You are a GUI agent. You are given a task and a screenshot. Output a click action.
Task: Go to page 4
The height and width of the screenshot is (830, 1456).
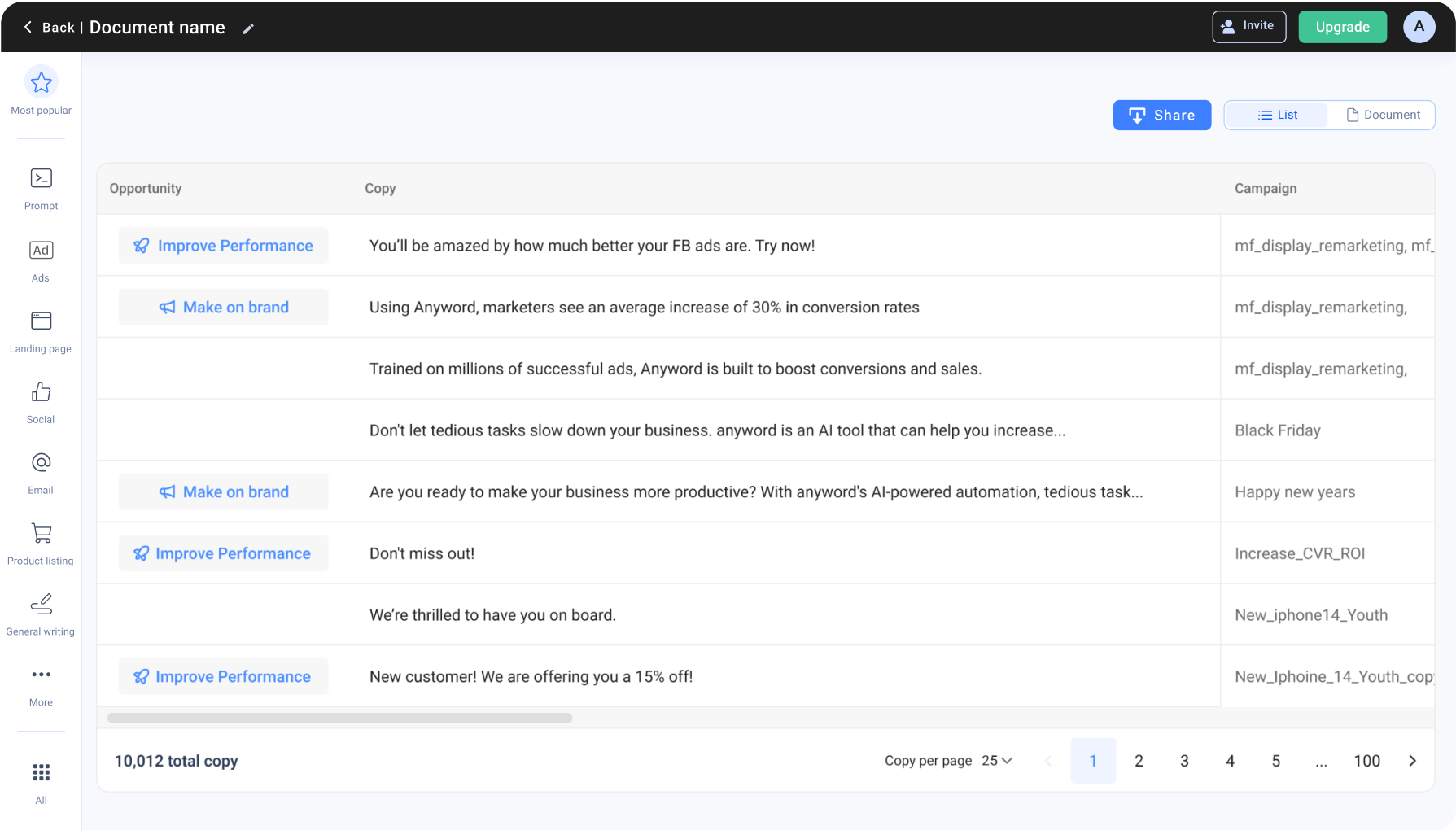[1230, 761]
